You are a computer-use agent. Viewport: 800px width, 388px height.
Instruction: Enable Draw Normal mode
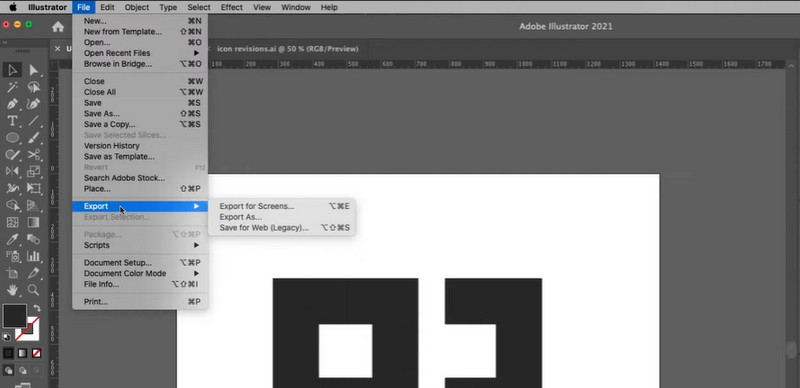coord(9,370)
